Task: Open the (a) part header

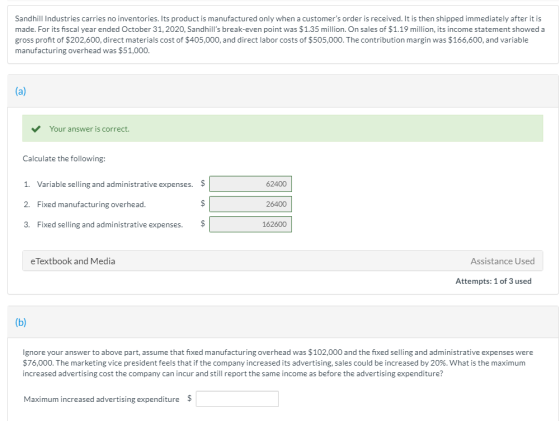Action: [20, 91]
